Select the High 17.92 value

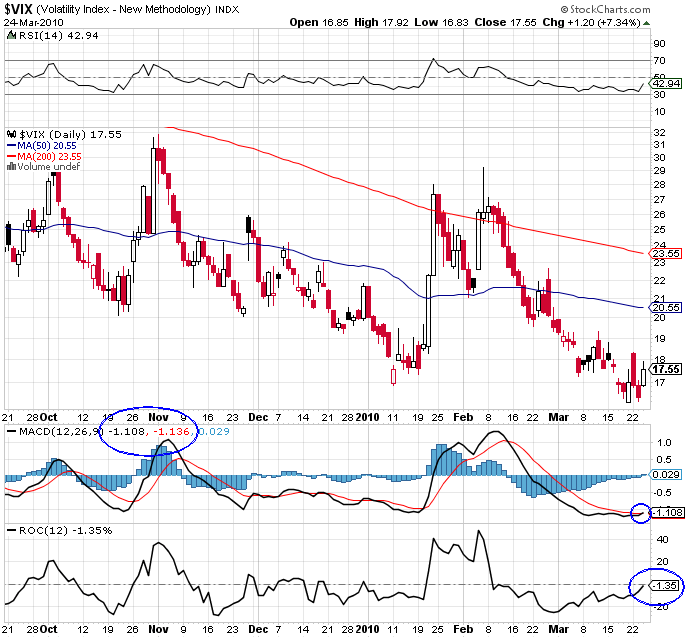tap(381, 22)
